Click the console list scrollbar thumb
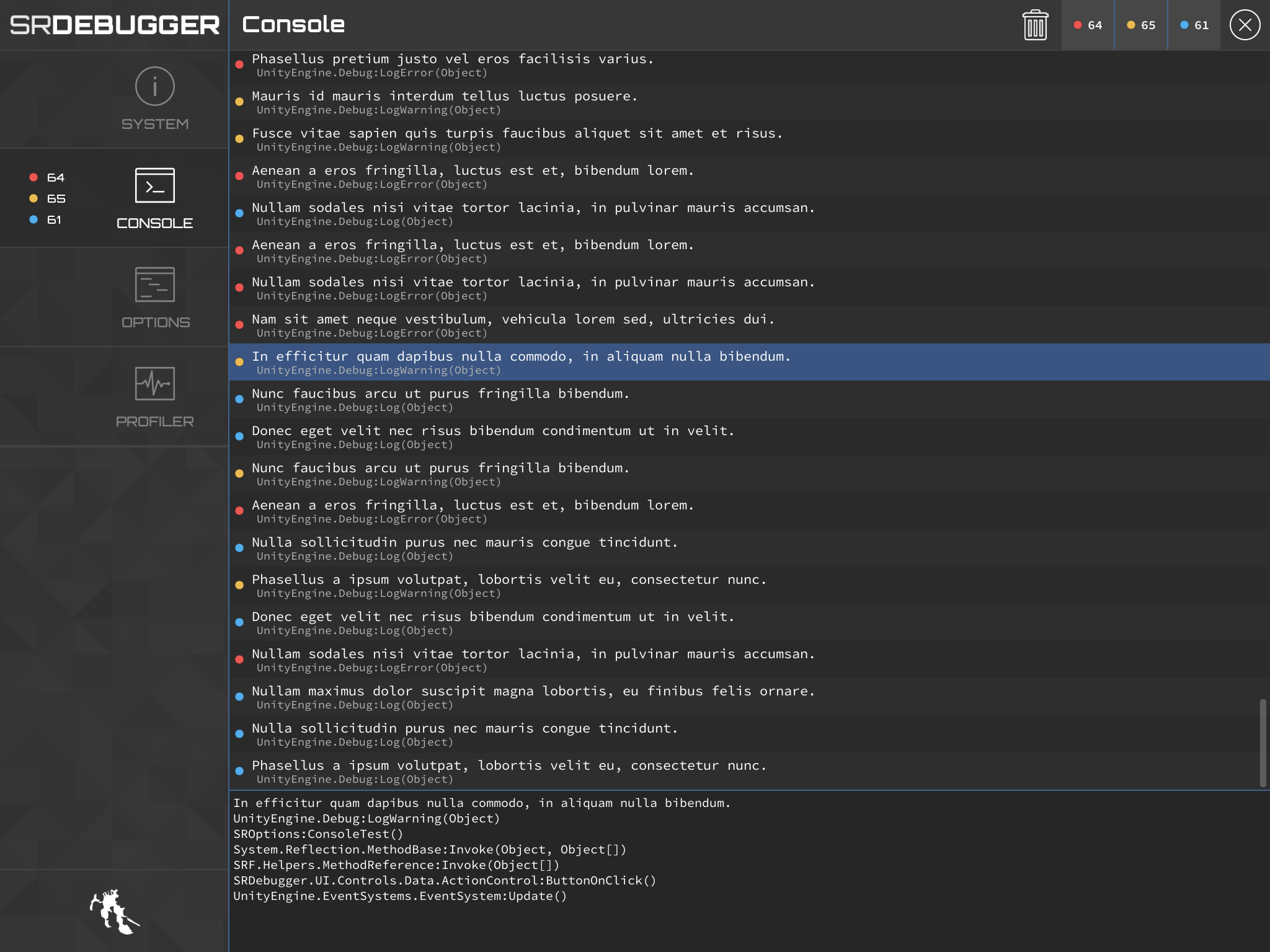This screenshot has width=1270, height=952. pos(1263,743)
